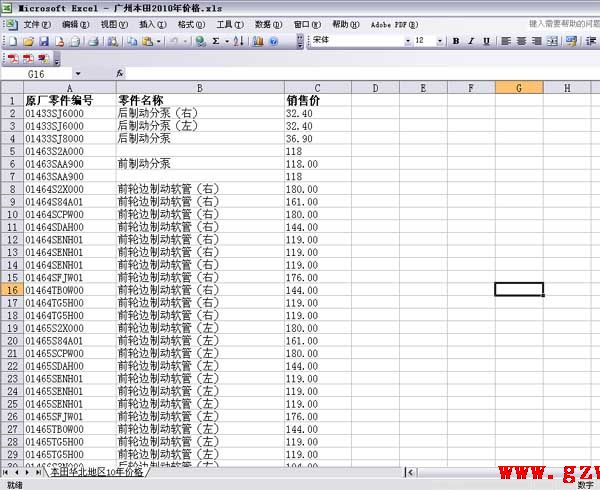600x490 pixels.
Task: Open the 编辑(E) menu
Action: [x=75, y=24]
